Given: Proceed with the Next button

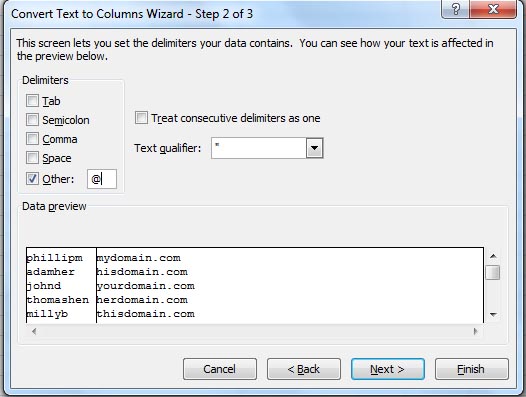Looking at the screenshot, I should [x=388, y=369].
